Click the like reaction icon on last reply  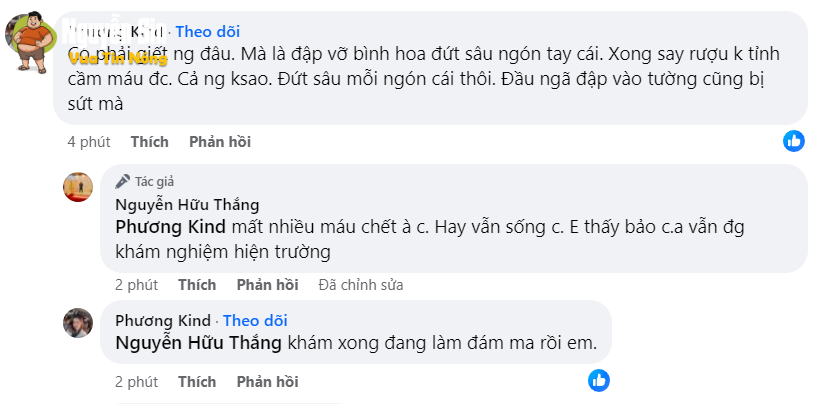pyautogui.click(x=598, y=380)
